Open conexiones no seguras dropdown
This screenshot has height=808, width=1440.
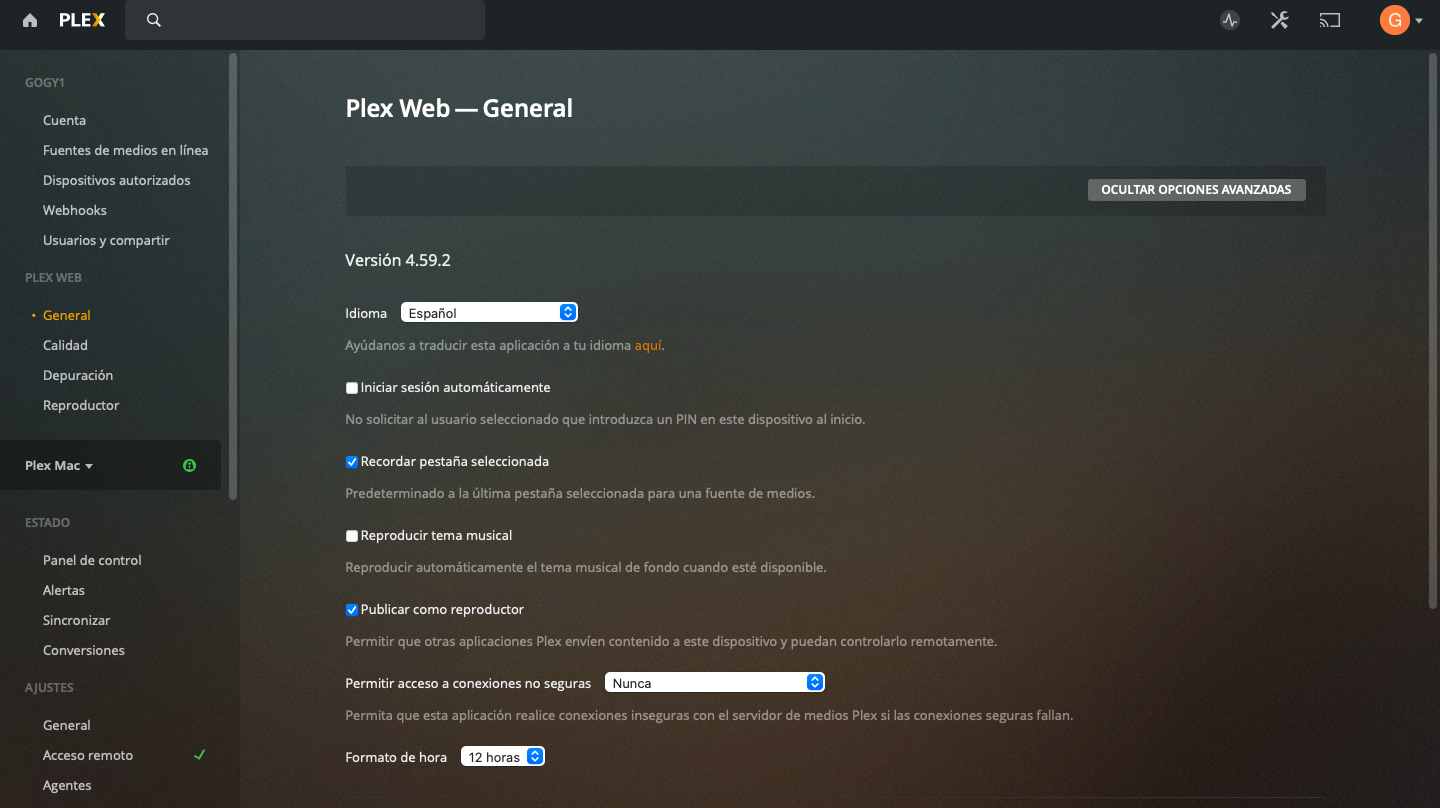pos(714,683)
